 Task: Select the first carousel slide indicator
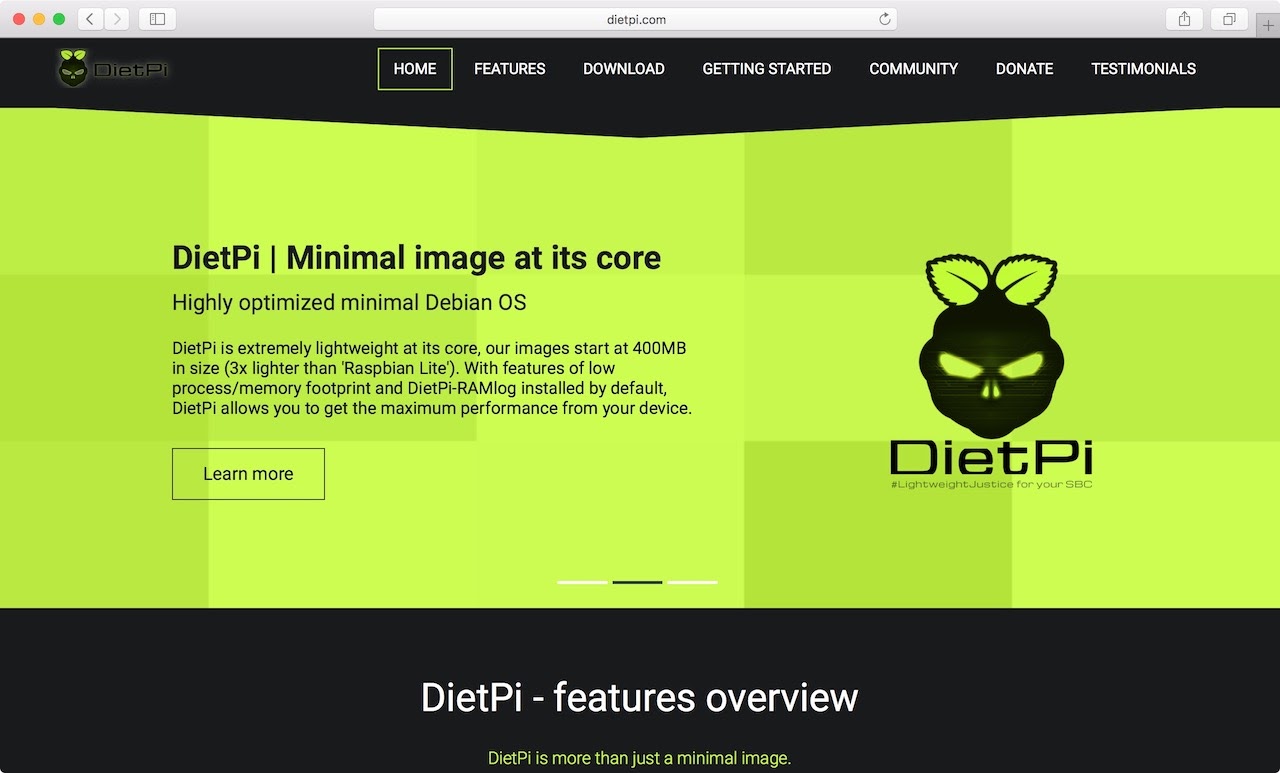pos(582,582)
